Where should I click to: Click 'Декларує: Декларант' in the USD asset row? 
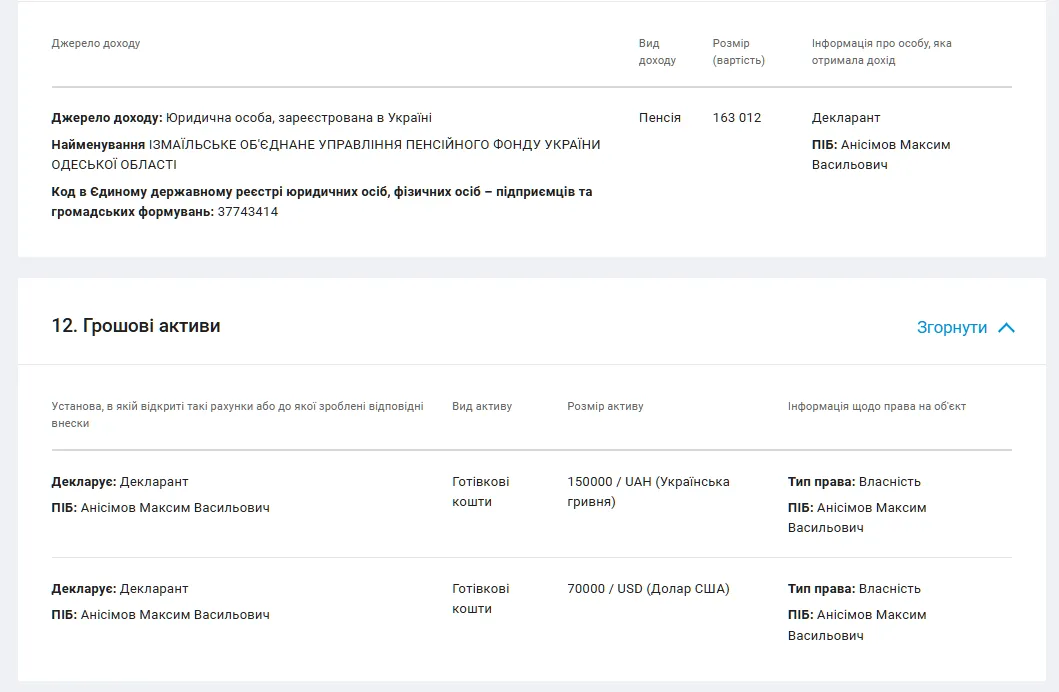tap(120, 589)
